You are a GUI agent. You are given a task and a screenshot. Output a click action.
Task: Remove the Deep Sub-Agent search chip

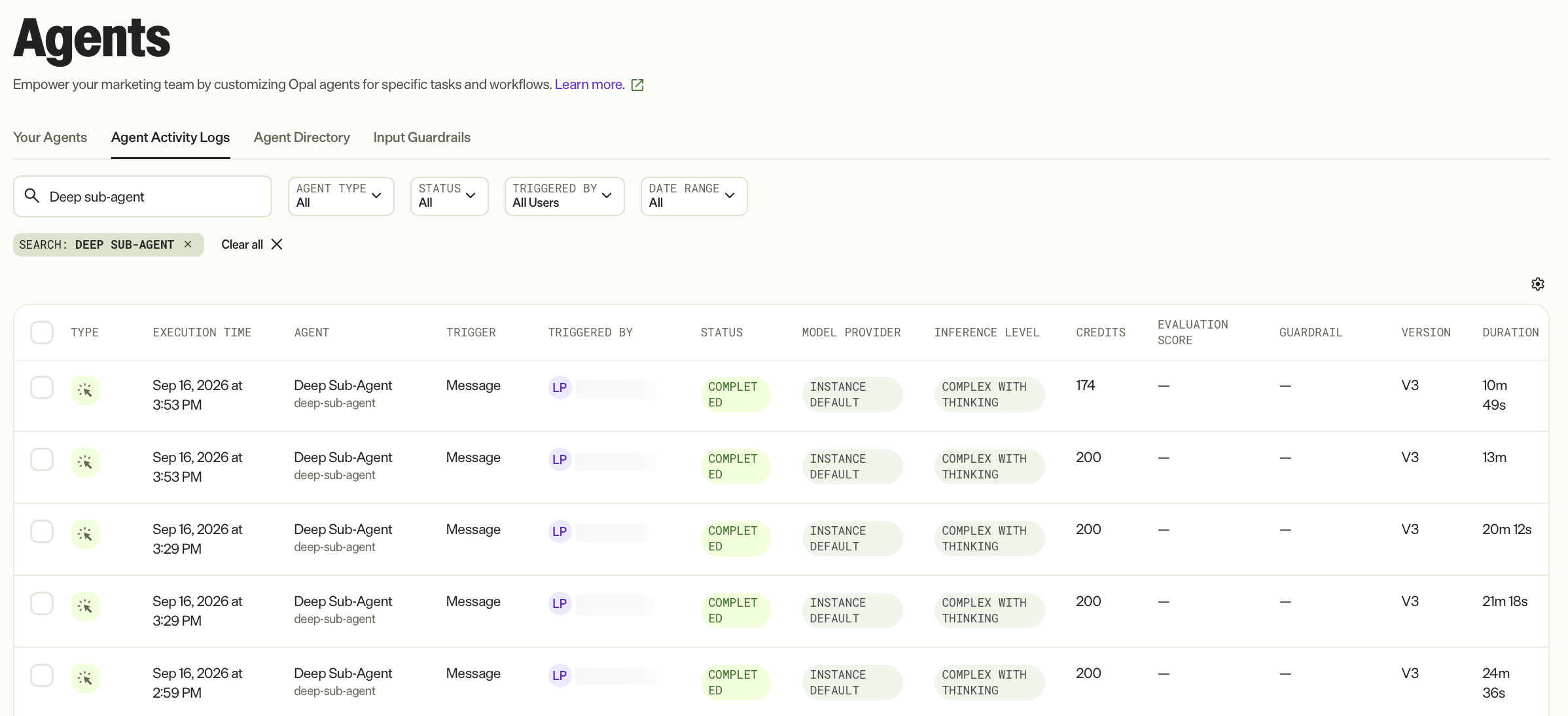pos(188,244)
